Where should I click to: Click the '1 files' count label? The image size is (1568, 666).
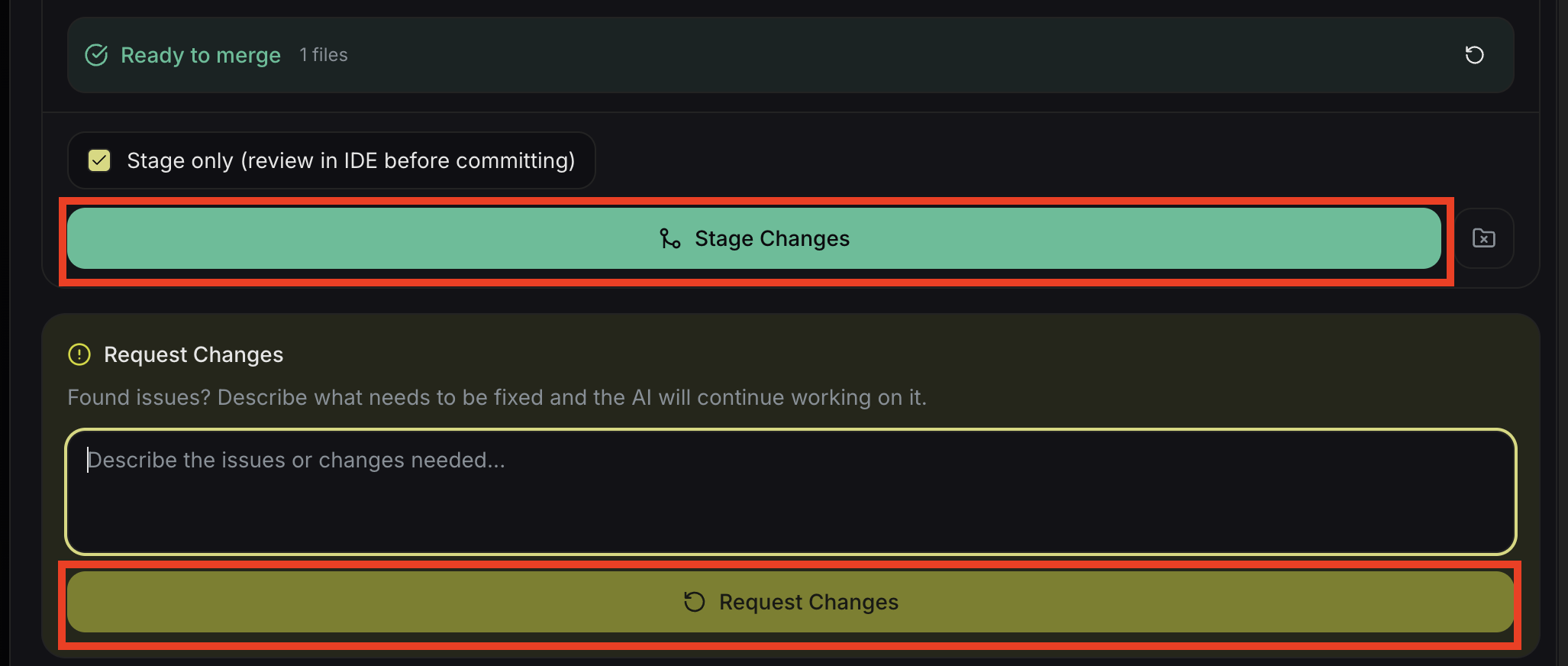pos(324,55)
